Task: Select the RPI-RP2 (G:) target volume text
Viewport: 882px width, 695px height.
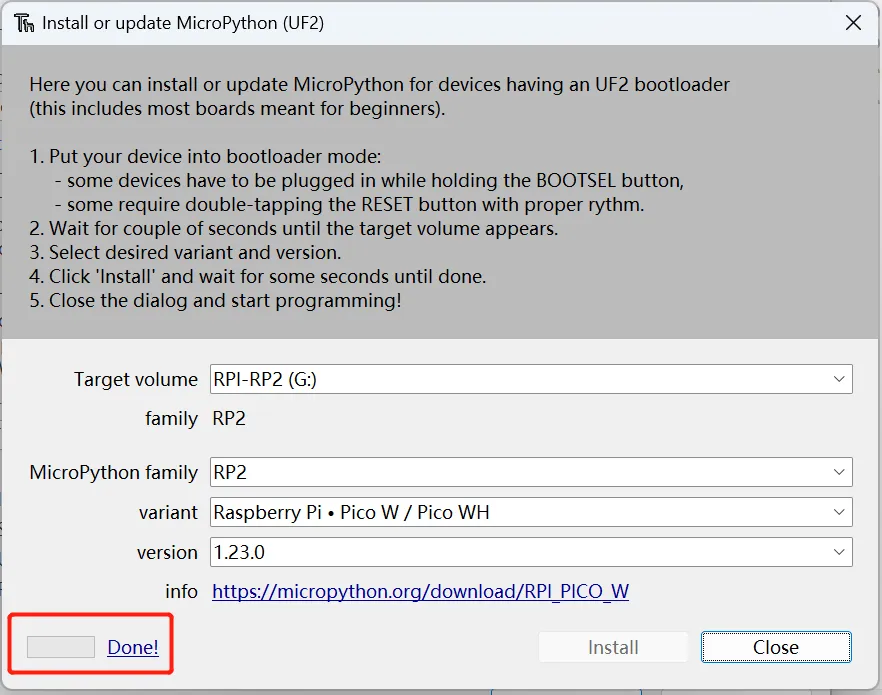Action: point(265,379)
